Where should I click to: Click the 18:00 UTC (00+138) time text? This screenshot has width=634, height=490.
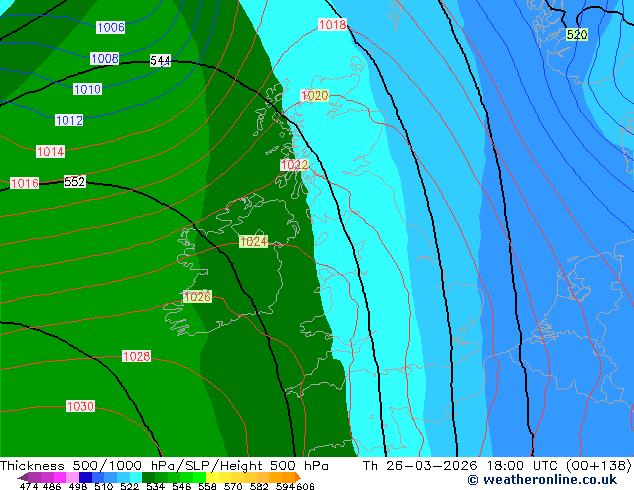[559, 466]
